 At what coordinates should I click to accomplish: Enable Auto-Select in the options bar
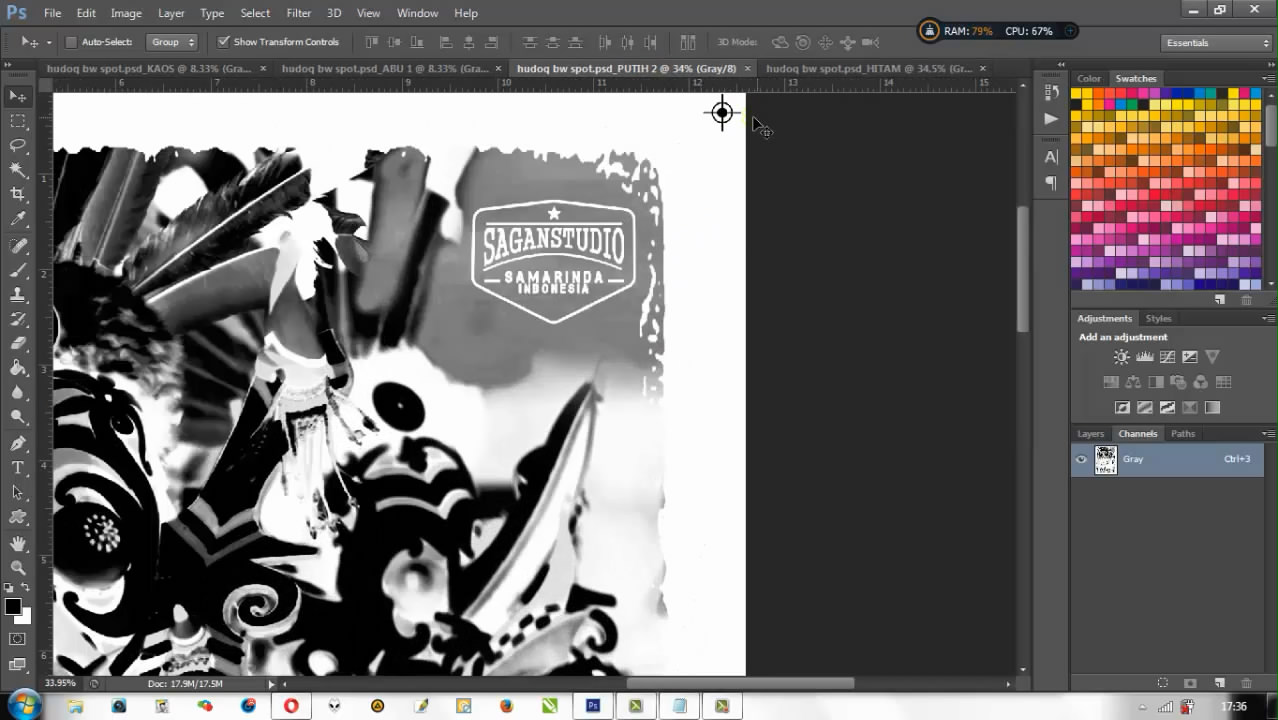point(71,42)
